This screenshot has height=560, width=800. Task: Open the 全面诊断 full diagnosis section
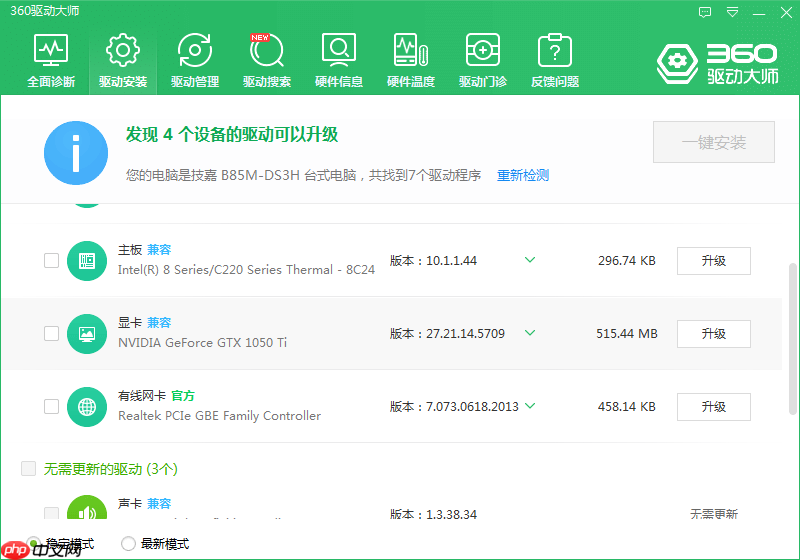pos(51,60)
